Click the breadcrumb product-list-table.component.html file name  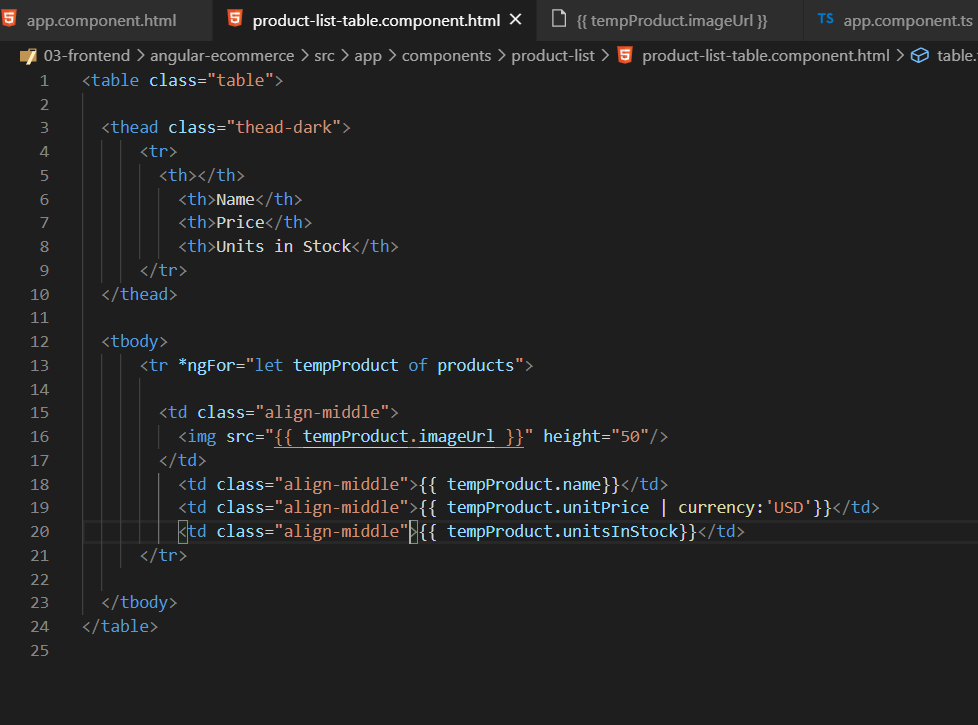pos(765,56)
